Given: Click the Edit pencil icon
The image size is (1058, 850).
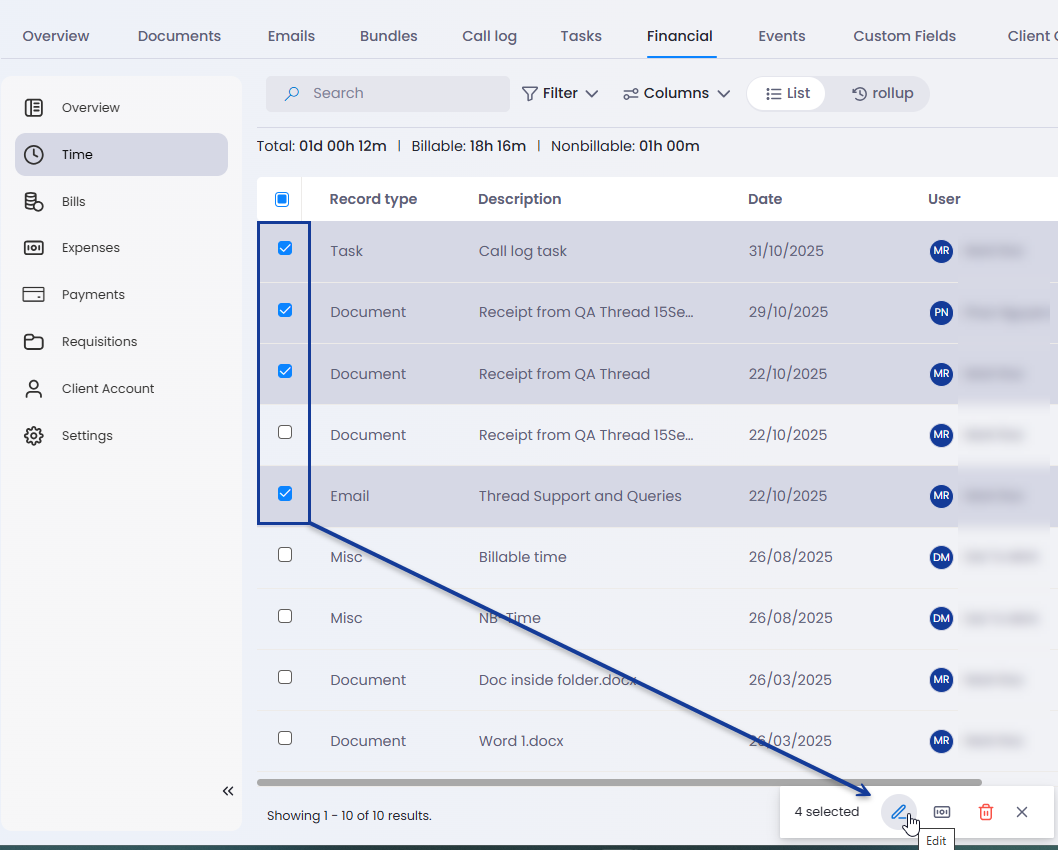Looking at the screenshot, I should [x=898, y=812].
